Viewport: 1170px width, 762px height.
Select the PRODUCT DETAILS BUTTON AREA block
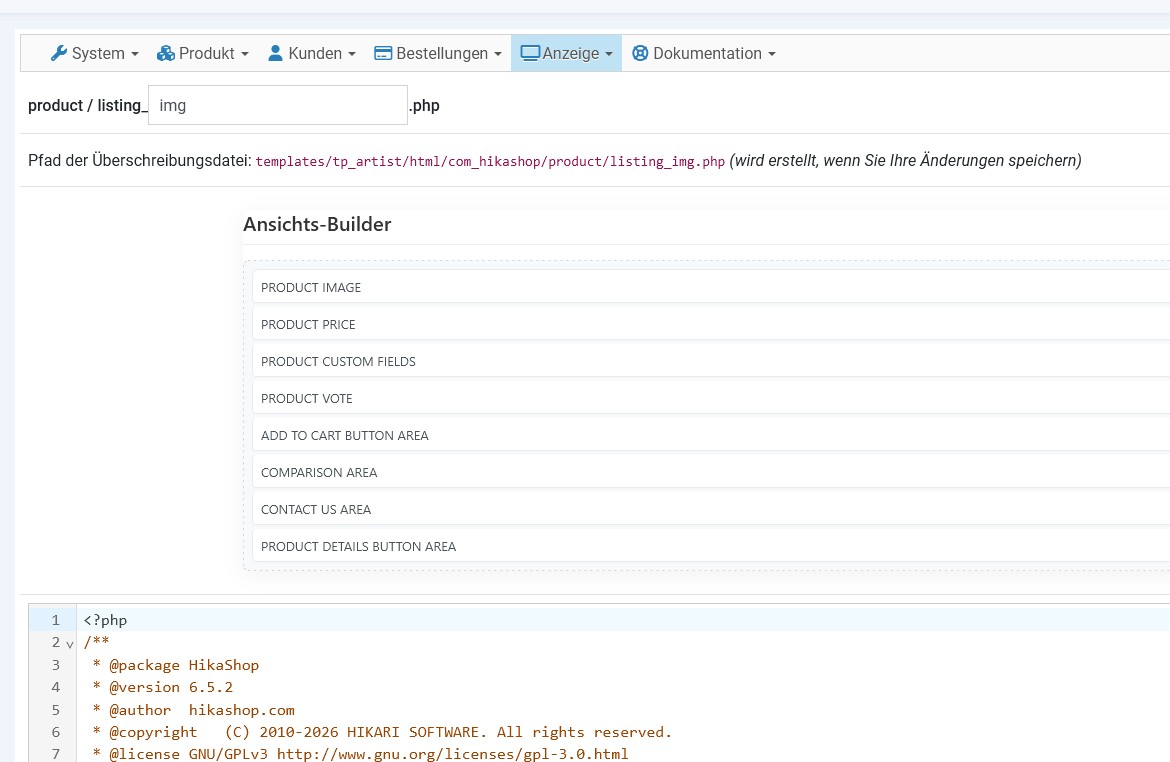pos(711,546)
